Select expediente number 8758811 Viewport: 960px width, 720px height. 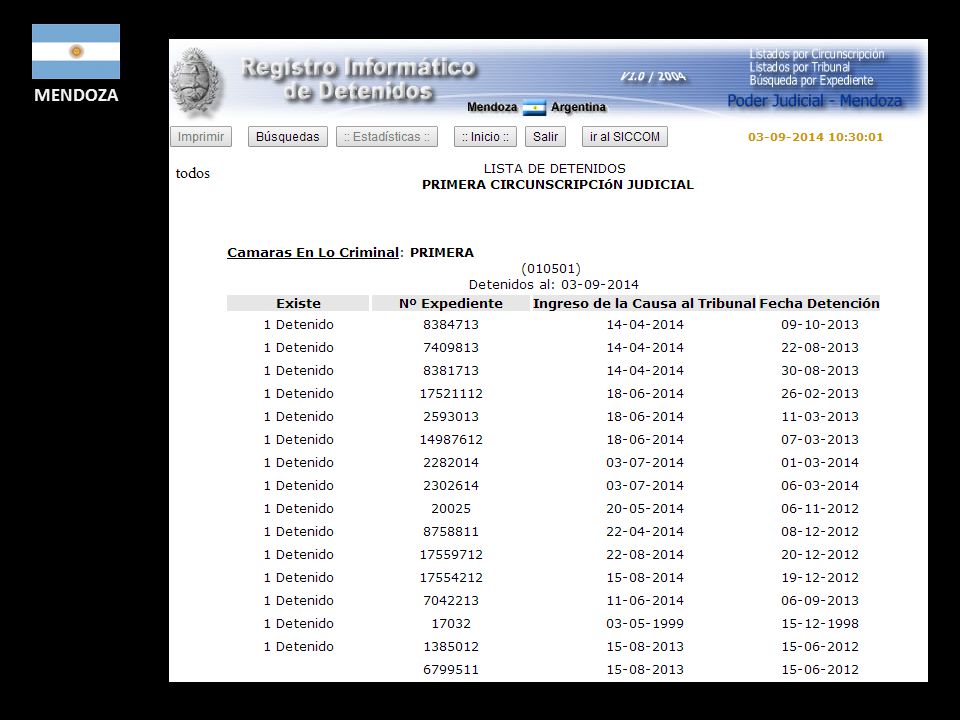click(451, 531)
